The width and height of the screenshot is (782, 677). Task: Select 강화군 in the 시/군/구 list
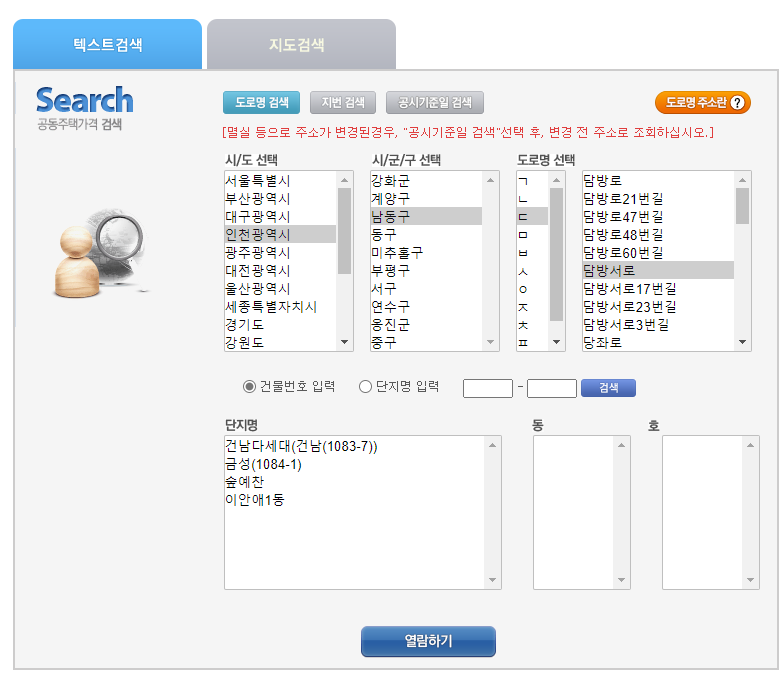click(426, 181)
